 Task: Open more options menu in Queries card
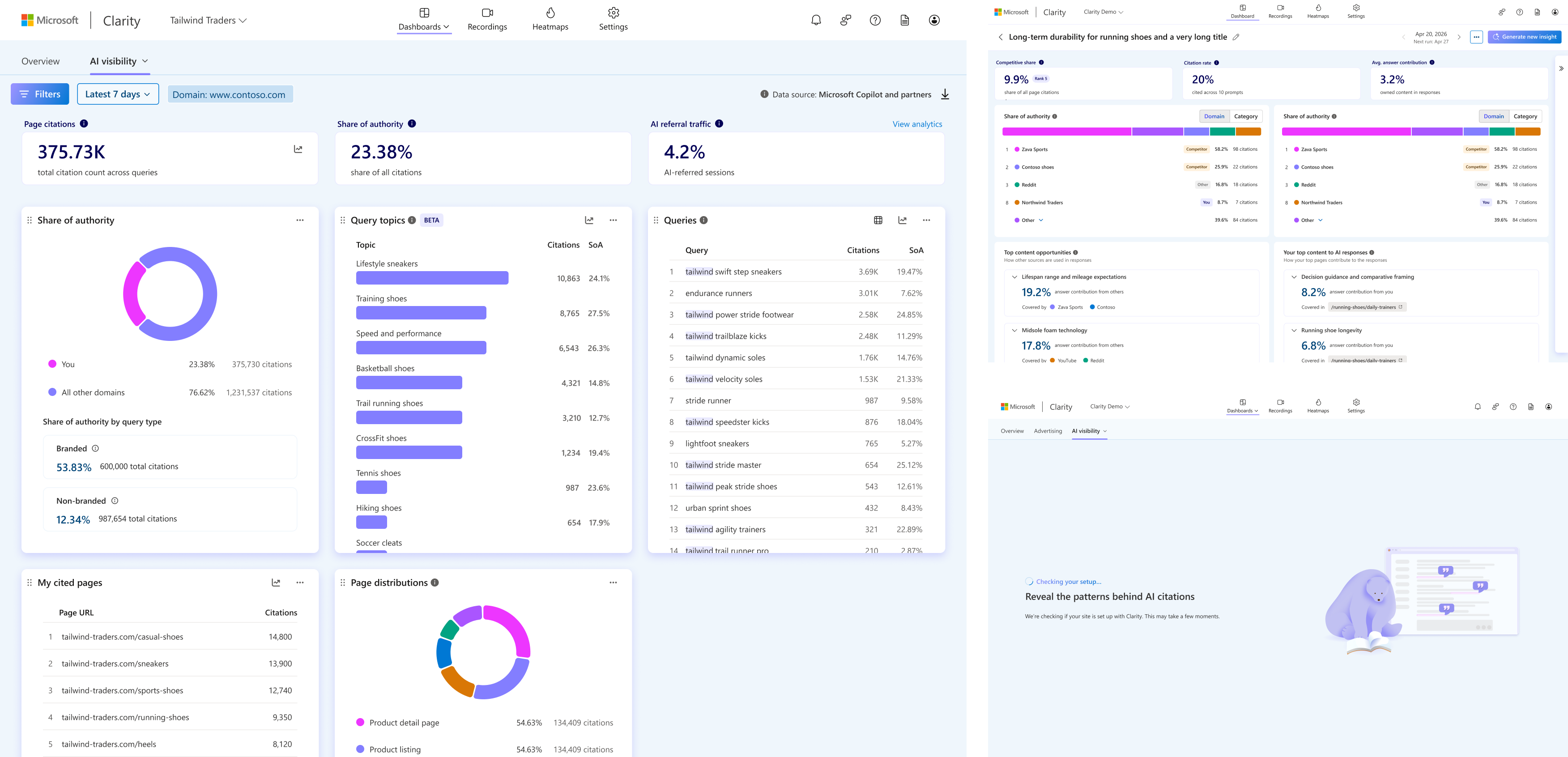pos(926,220)
